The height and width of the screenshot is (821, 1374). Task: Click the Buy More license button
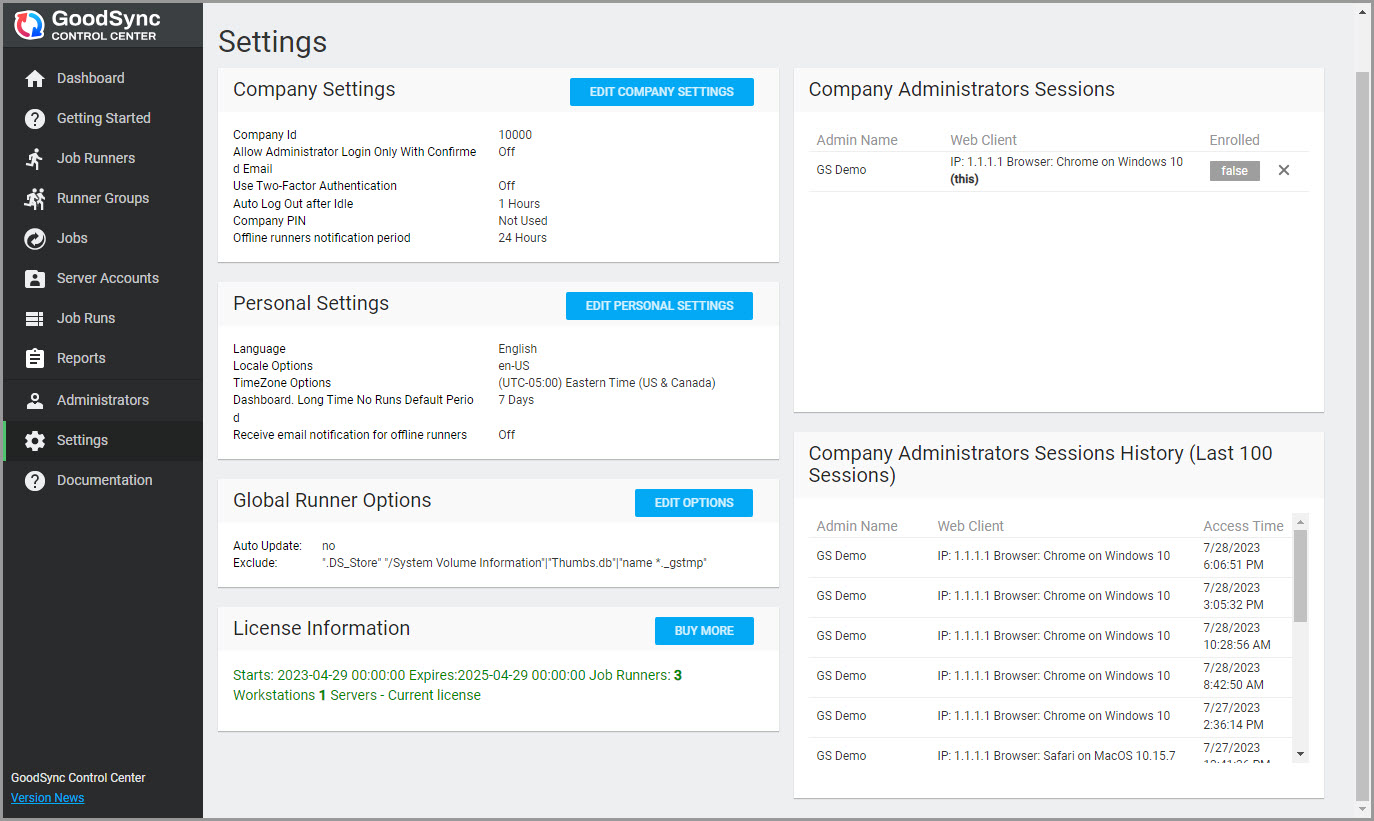[x=703, y=631]
